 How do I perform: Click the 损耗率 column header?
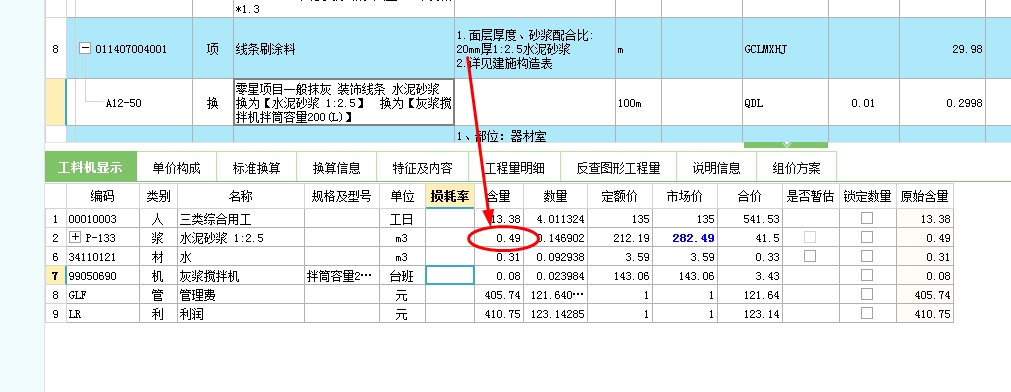[450, 196]
